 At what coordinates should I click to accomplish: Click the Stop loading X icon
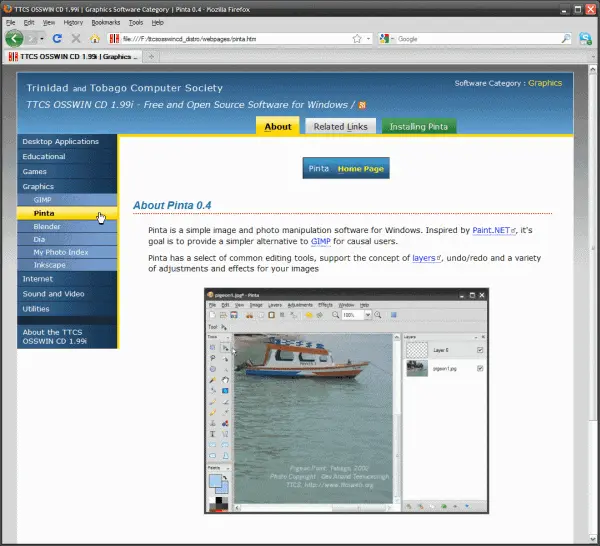[x=76, y=39]
